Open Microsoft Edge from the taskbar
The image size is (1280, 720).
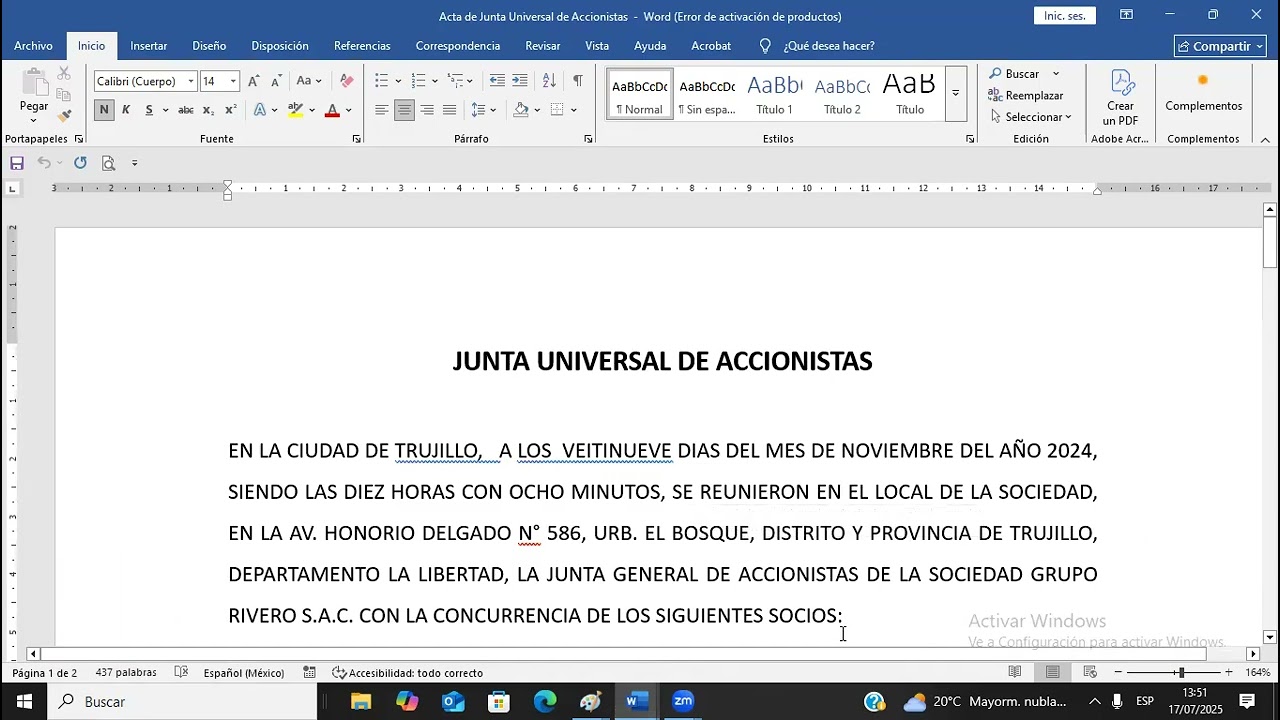[x=544, y=701]
